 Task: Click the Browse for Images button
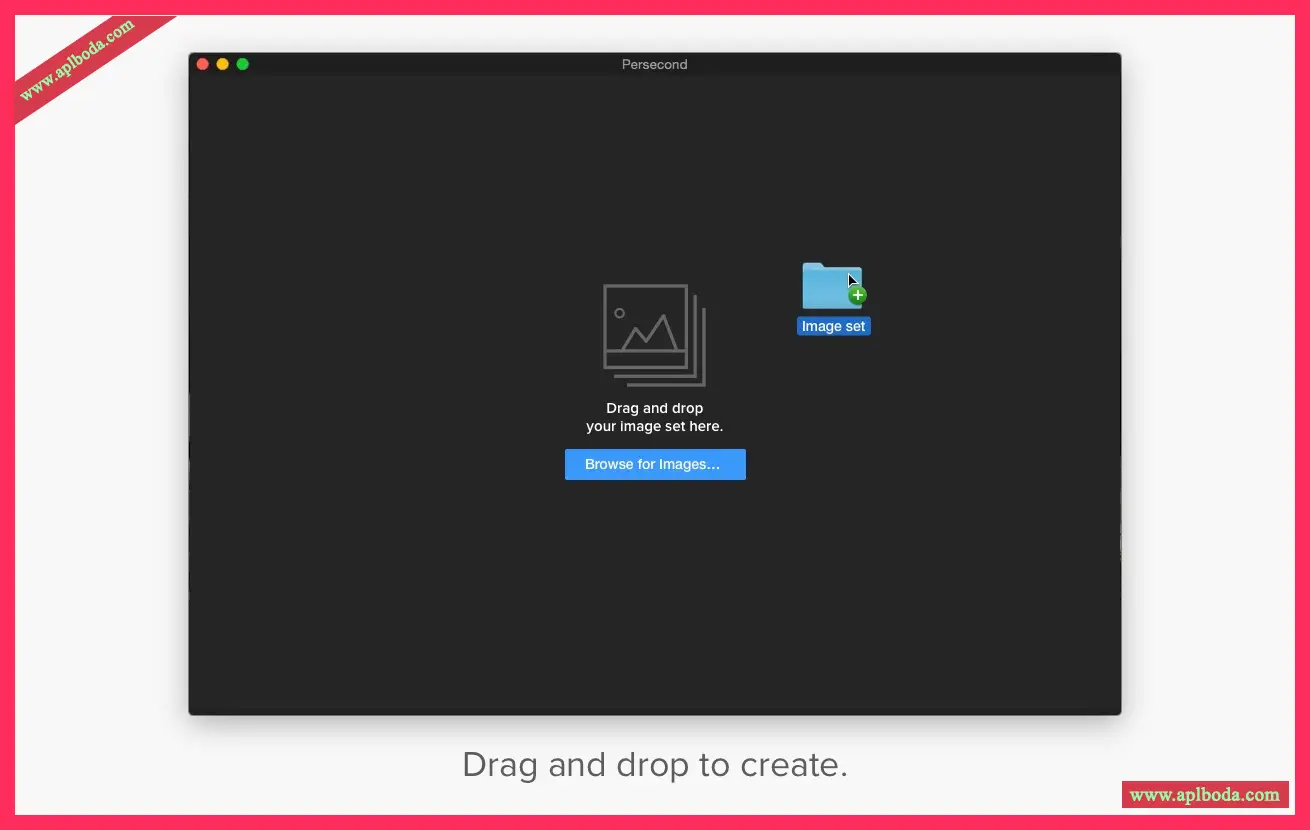click(655, 464)
